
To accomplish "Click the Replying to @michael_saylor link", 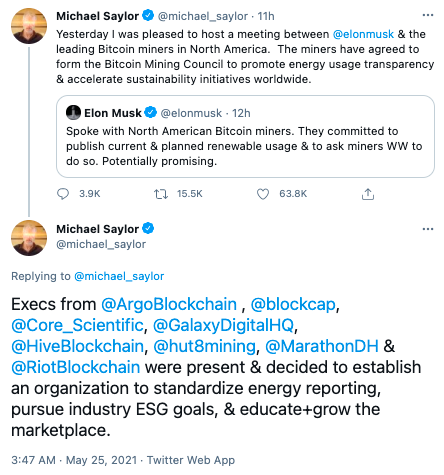I will click(x=119, y=276).
